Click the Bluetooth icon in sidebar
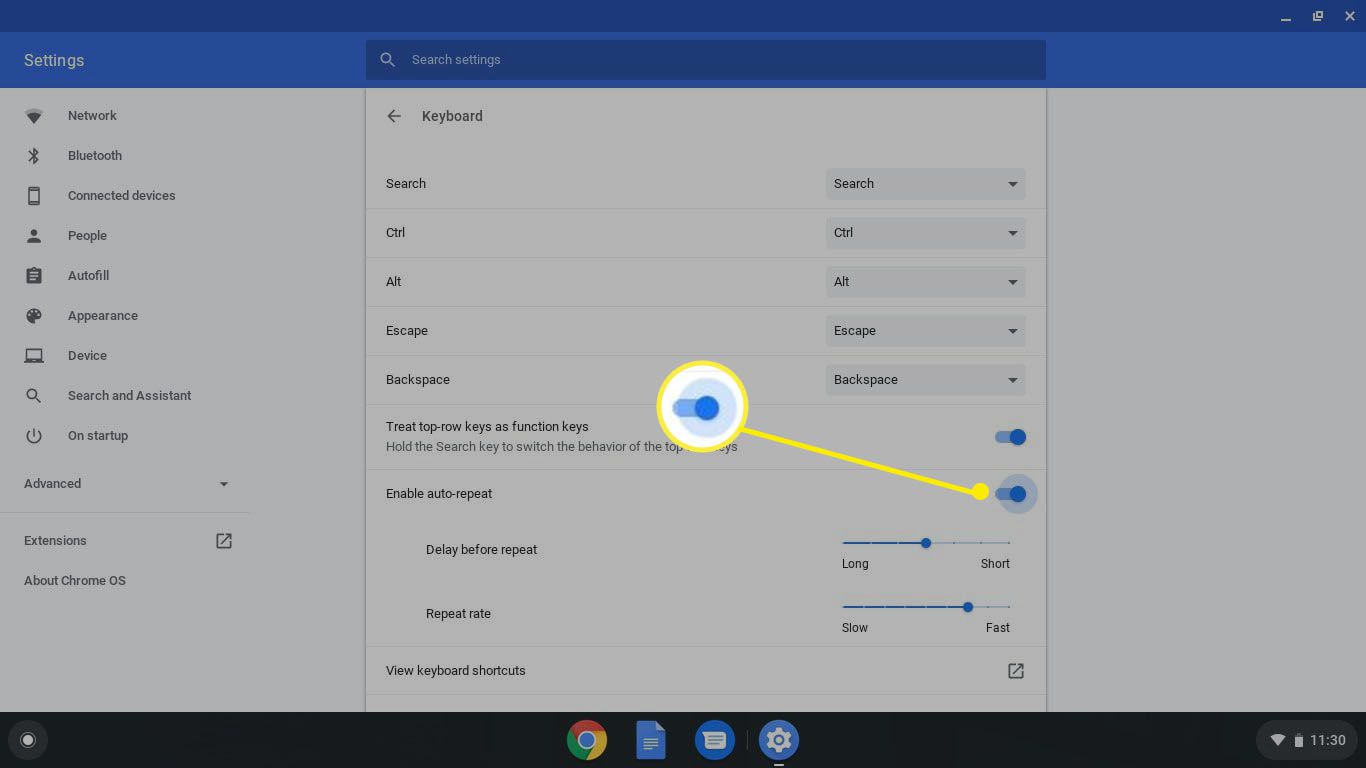 [x=34, y=156]
